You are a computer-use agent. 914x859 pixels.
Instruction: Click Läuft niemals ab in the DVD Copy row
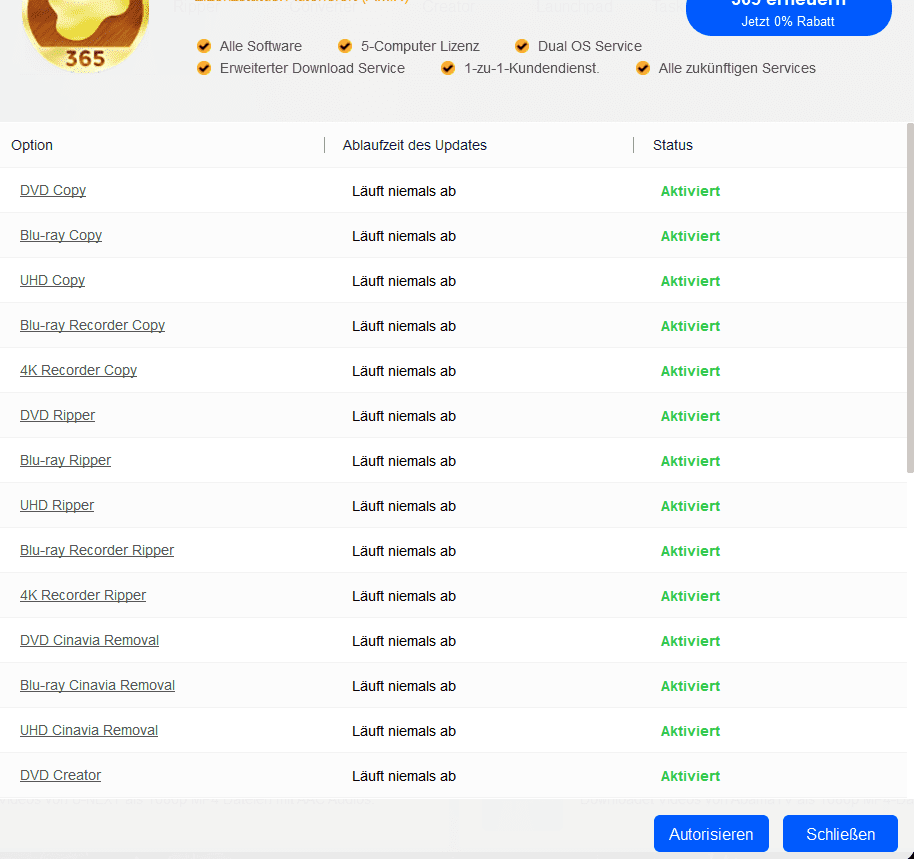404,191
